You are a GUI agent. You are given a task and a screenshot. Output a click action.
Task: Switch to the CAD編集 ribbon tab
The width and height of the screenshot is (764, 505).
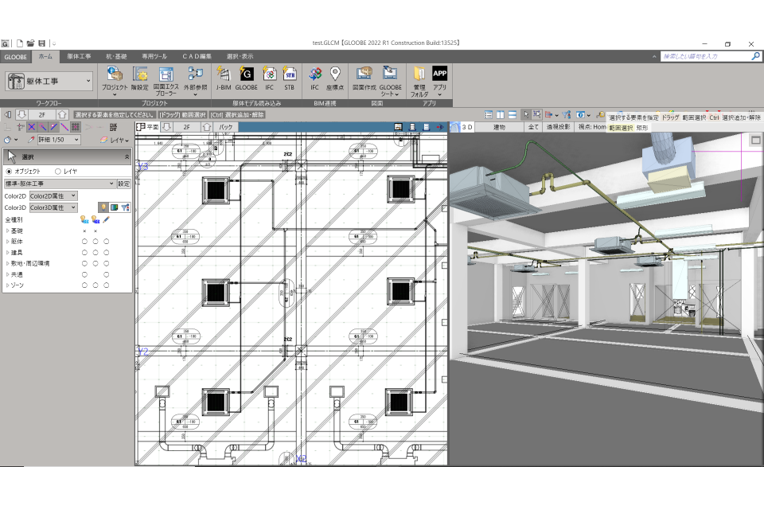coord(196,57)
